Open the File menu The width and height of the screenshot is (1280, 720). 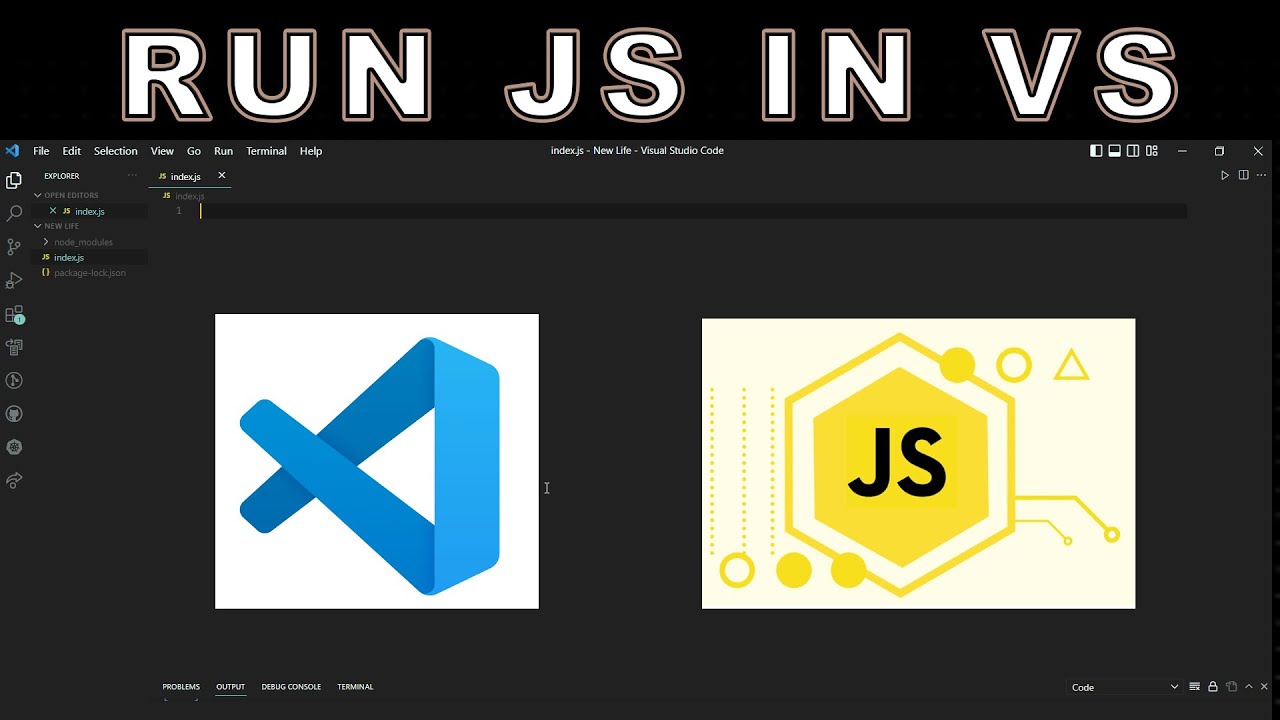click(x=41, y=151)
